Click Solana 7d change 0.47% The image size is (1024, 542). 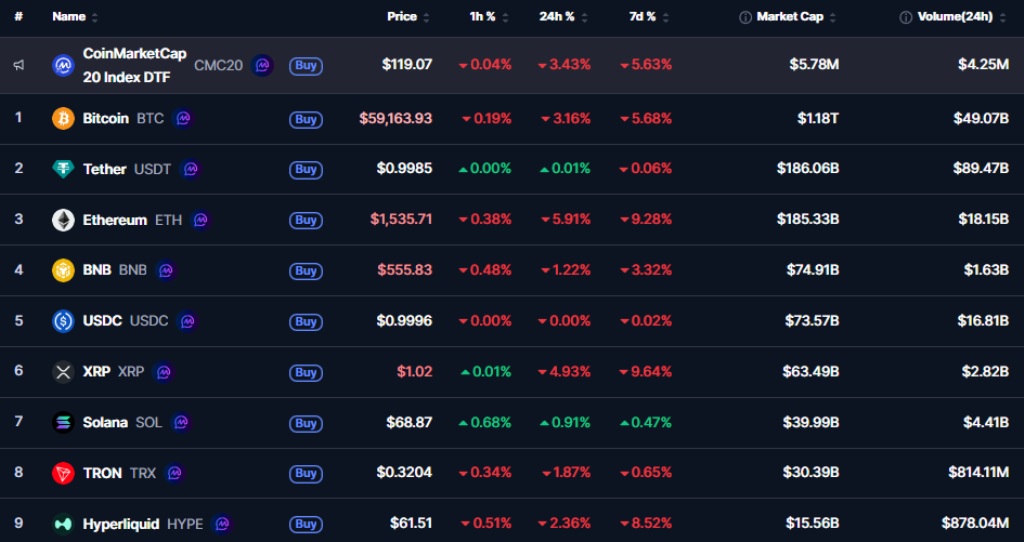pos(646,422)
